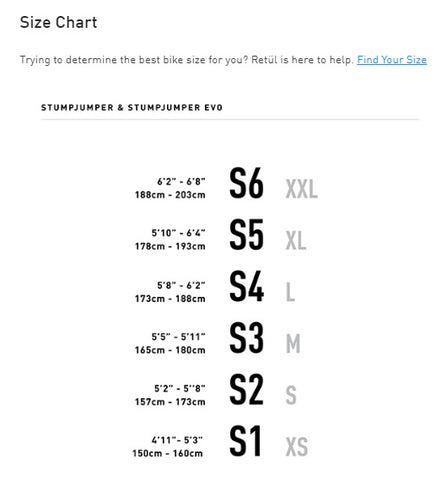Click the 4'11" - 5'3" height range
Image resolution: width=447 pixels, height=480 pixels.
click(x=177, y=440)
